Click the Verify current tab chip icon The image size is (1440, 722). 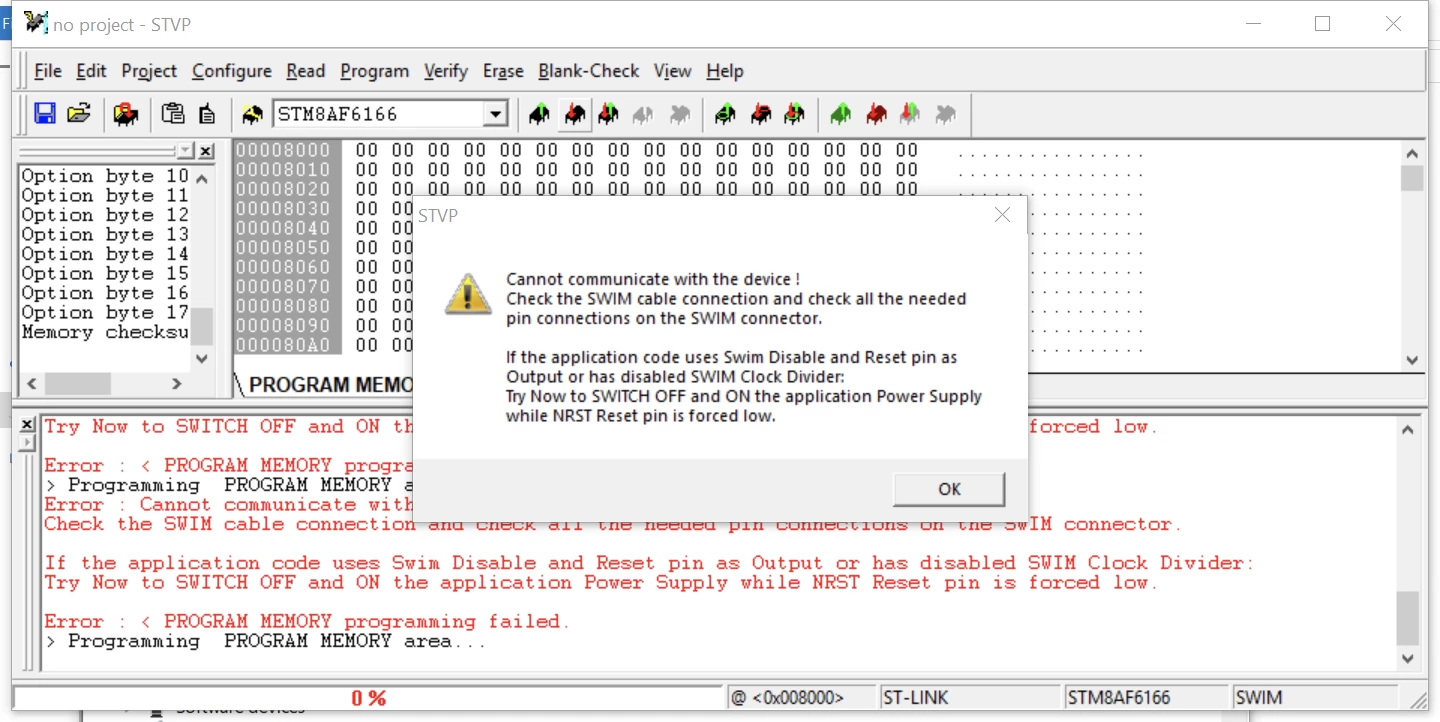pos(608,115)
